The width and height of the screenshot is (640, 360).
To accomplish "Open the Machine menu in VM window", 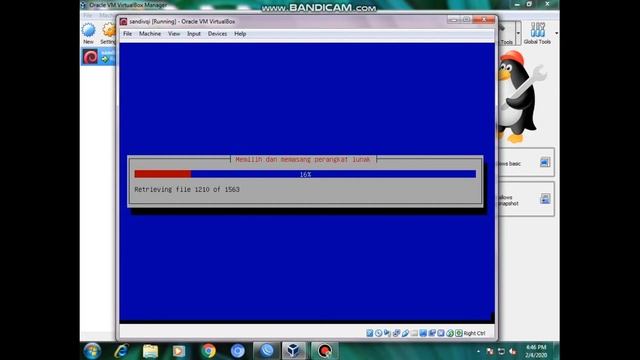I will 150,34.
